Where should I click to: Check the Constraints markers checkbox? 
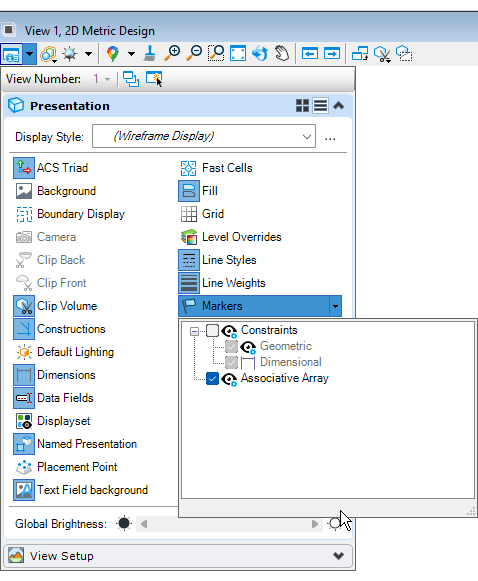(x=212, y=331)
